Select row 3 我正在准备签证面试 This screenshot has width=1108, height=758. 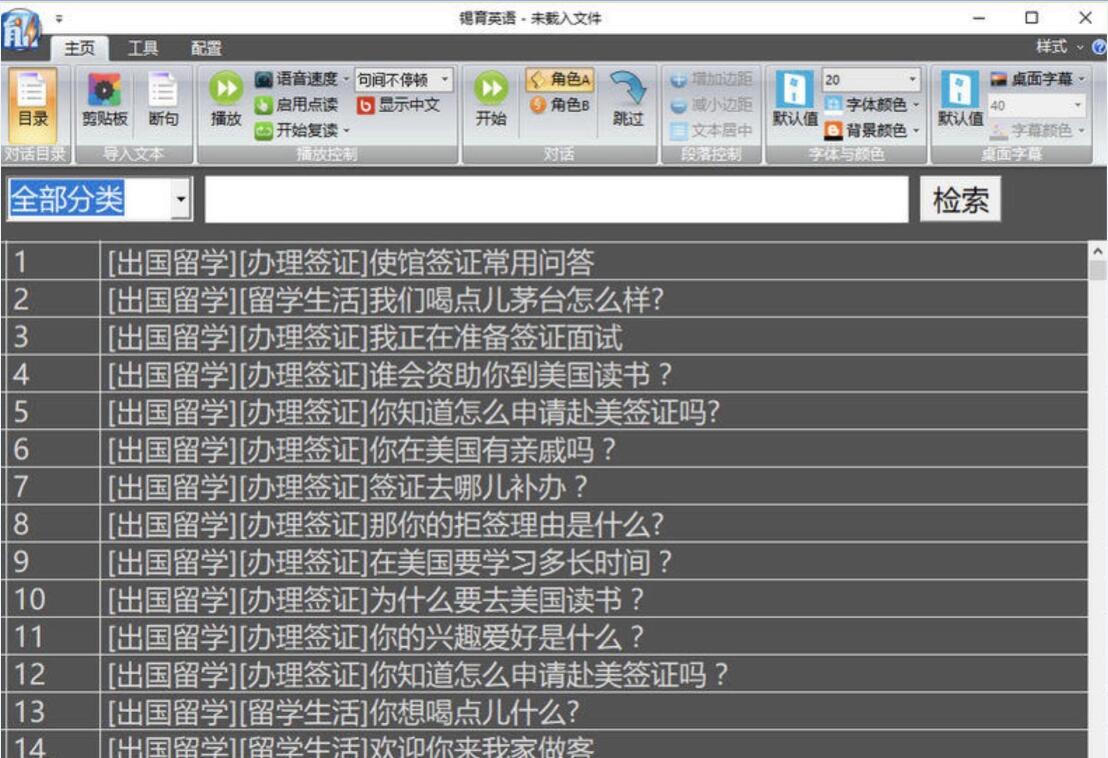click(x=545, y=337)
